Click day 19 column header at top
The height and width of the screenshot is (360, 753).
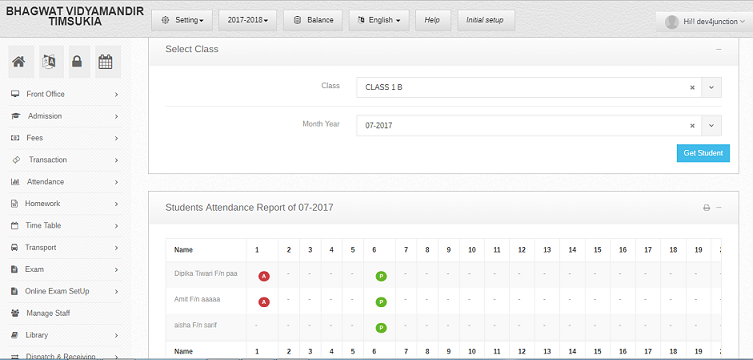tap(698, 250)
